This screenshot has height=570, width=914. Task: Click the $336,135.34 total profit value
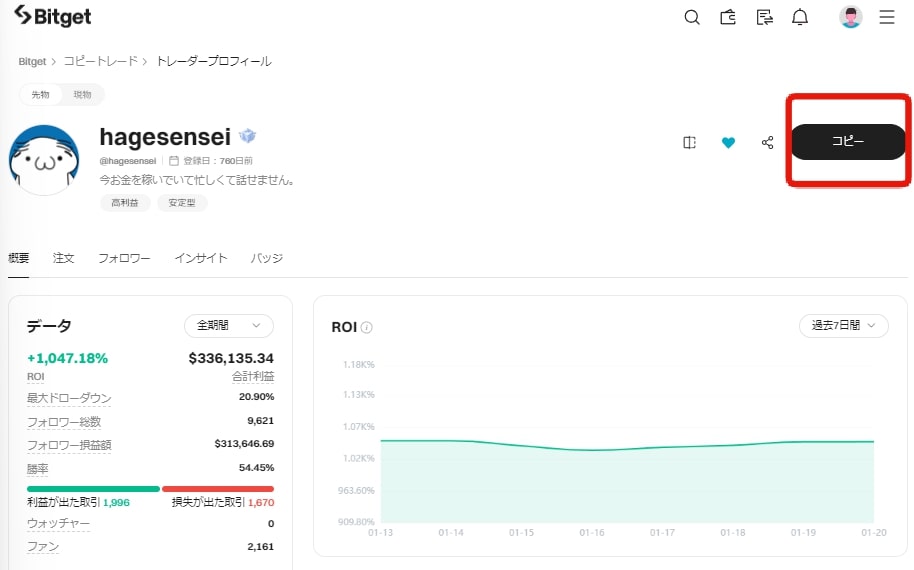click(231, 358)
